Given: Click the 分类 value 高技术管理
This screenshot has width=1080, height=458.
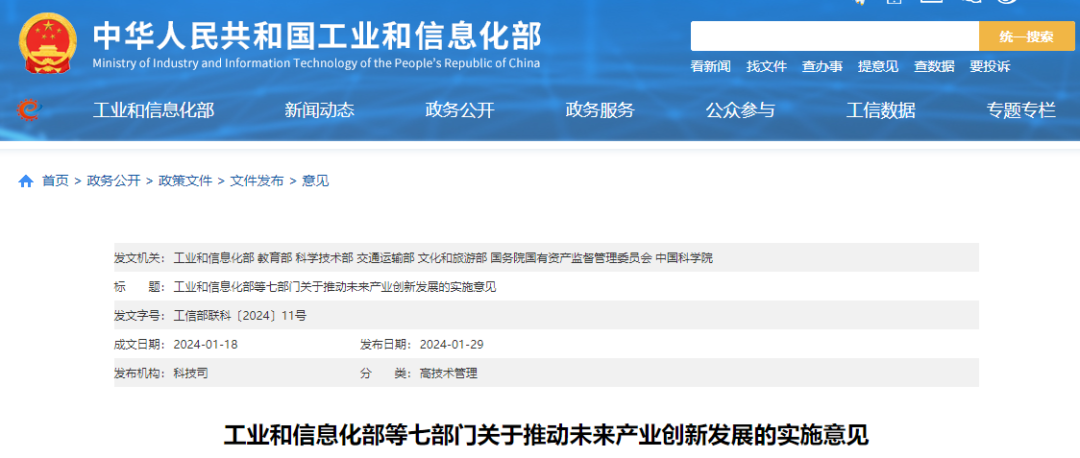Looking at the screenshot, I should tap(448, 373).
